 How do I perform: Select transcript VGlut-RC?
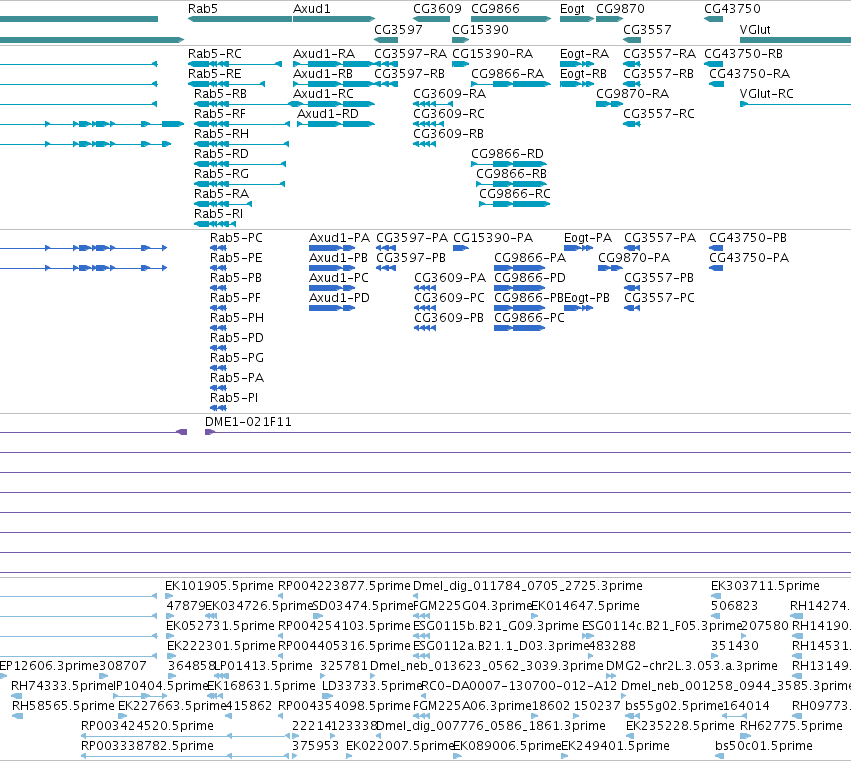click(766, 94)
